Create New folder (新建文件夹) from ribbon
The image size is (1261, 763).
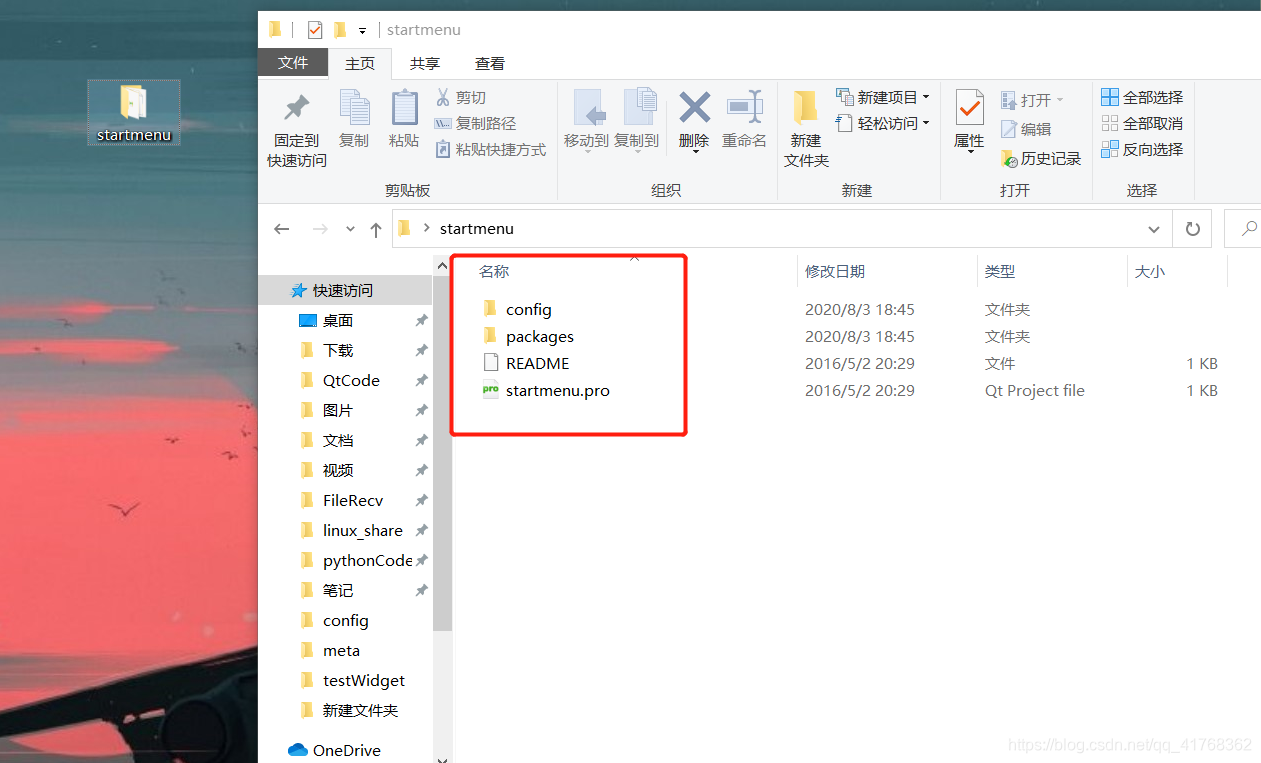tap(806, 129)
